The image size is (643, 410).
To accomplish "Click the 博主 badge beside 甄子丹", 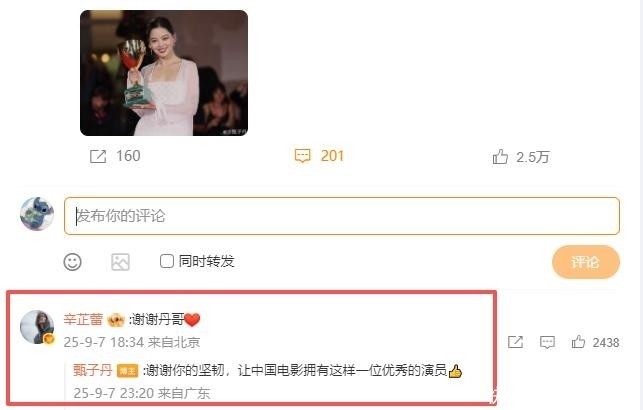I will [x=128, y=371].
